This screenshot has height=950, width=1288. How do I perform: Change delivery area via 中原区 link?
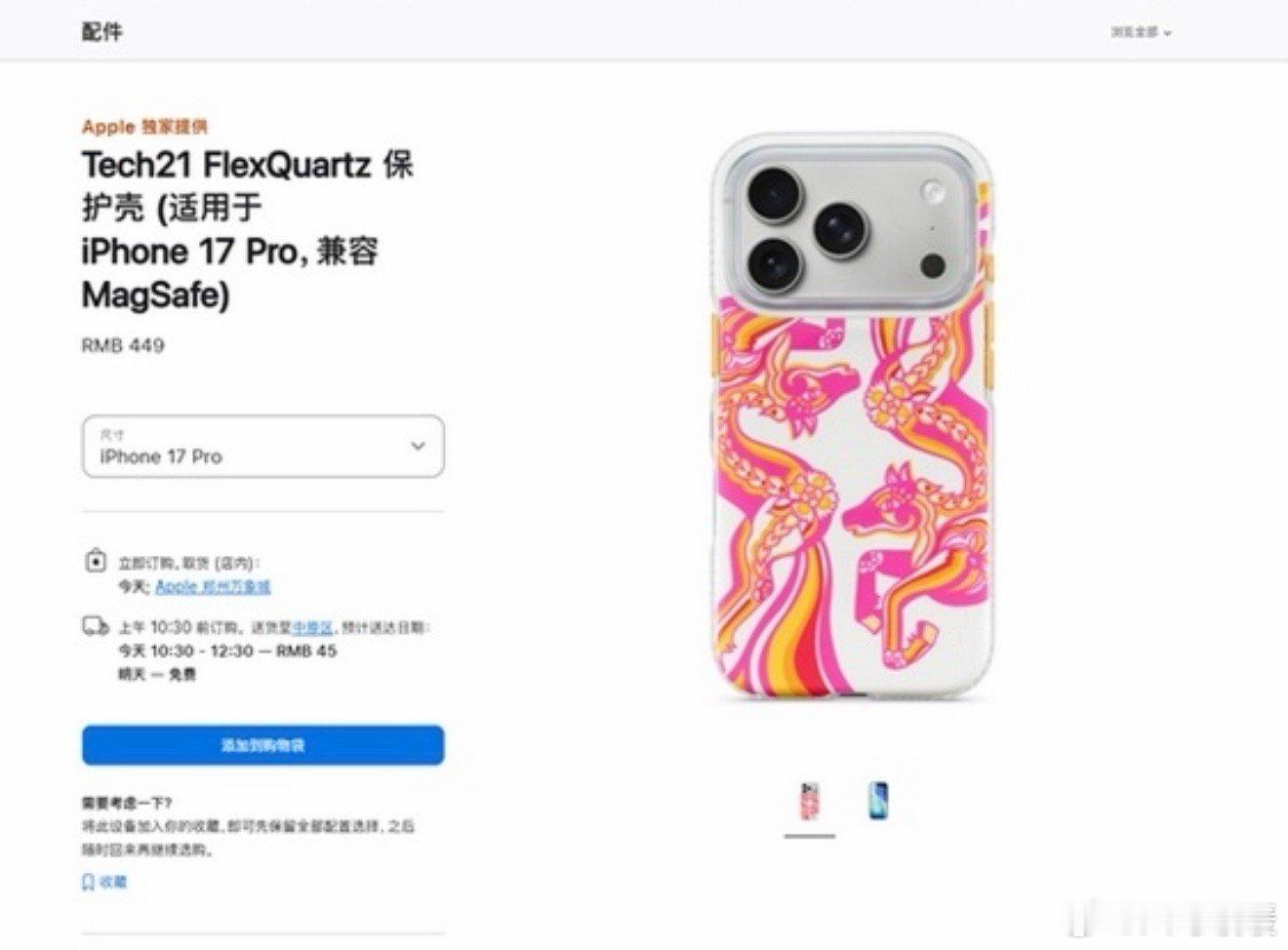312,627
